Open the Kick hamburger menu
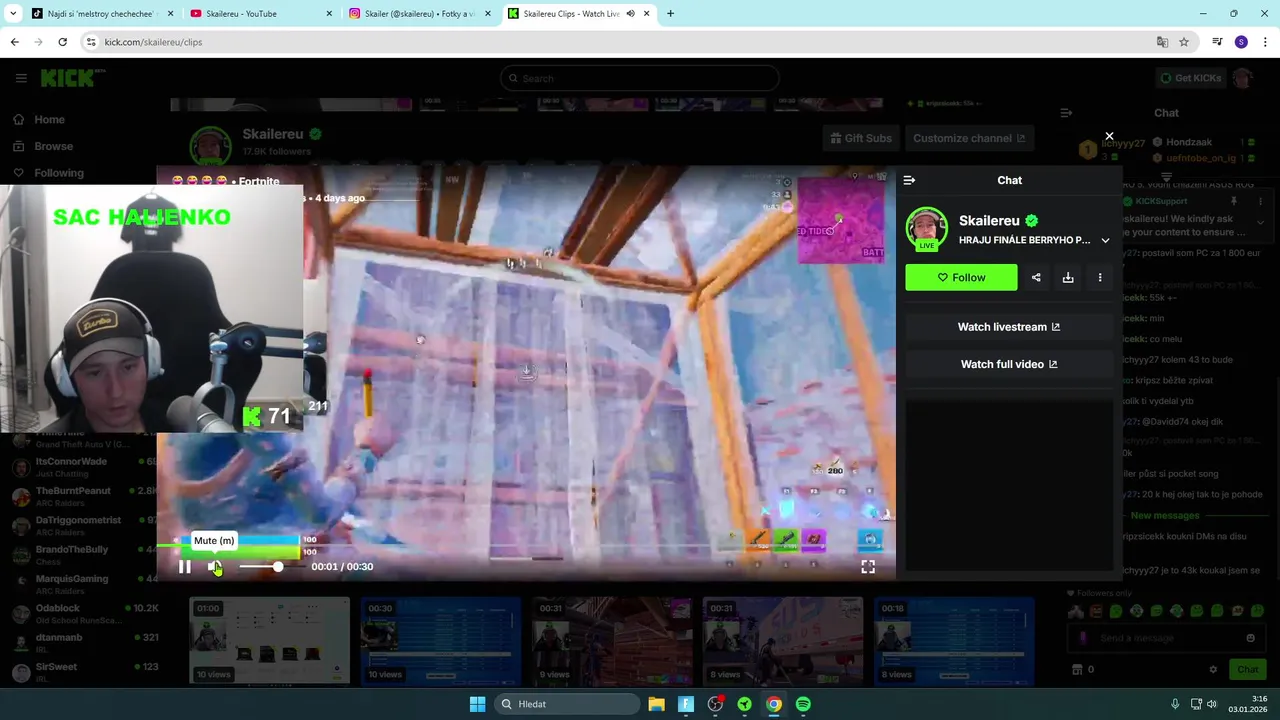Image resolution: width=1280 pixels, height=720 pixels. click(21, 78)
